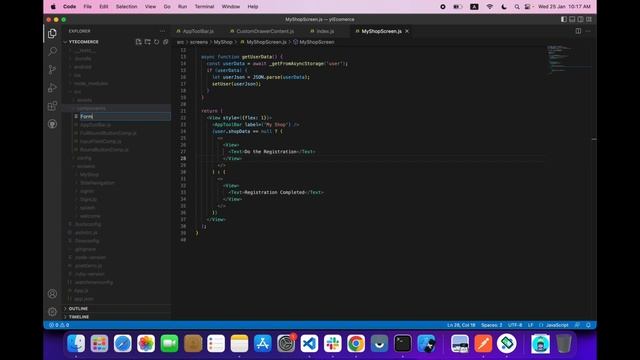Click the new file name input showing Form

[125, 116]
